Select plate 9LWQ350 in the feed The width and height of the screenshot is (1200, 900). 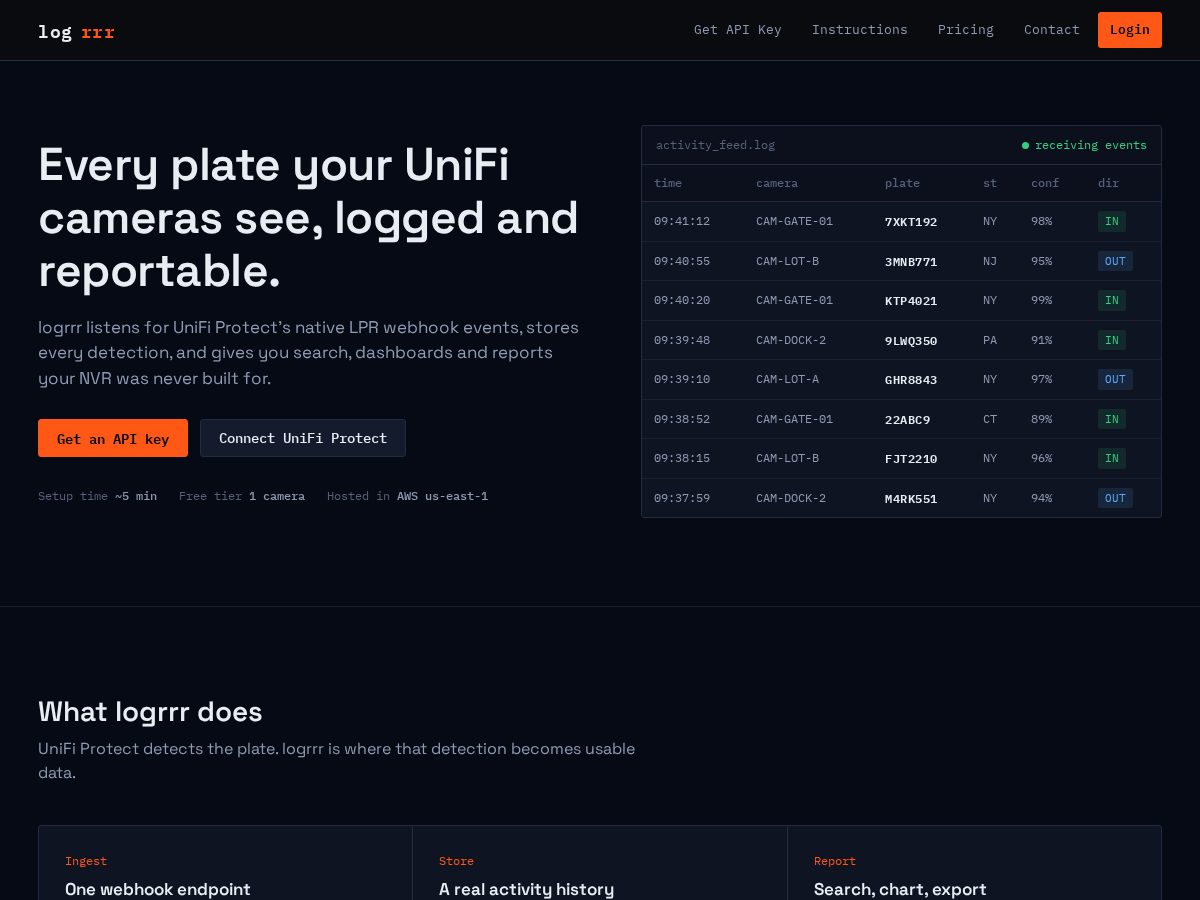[911, 340]
